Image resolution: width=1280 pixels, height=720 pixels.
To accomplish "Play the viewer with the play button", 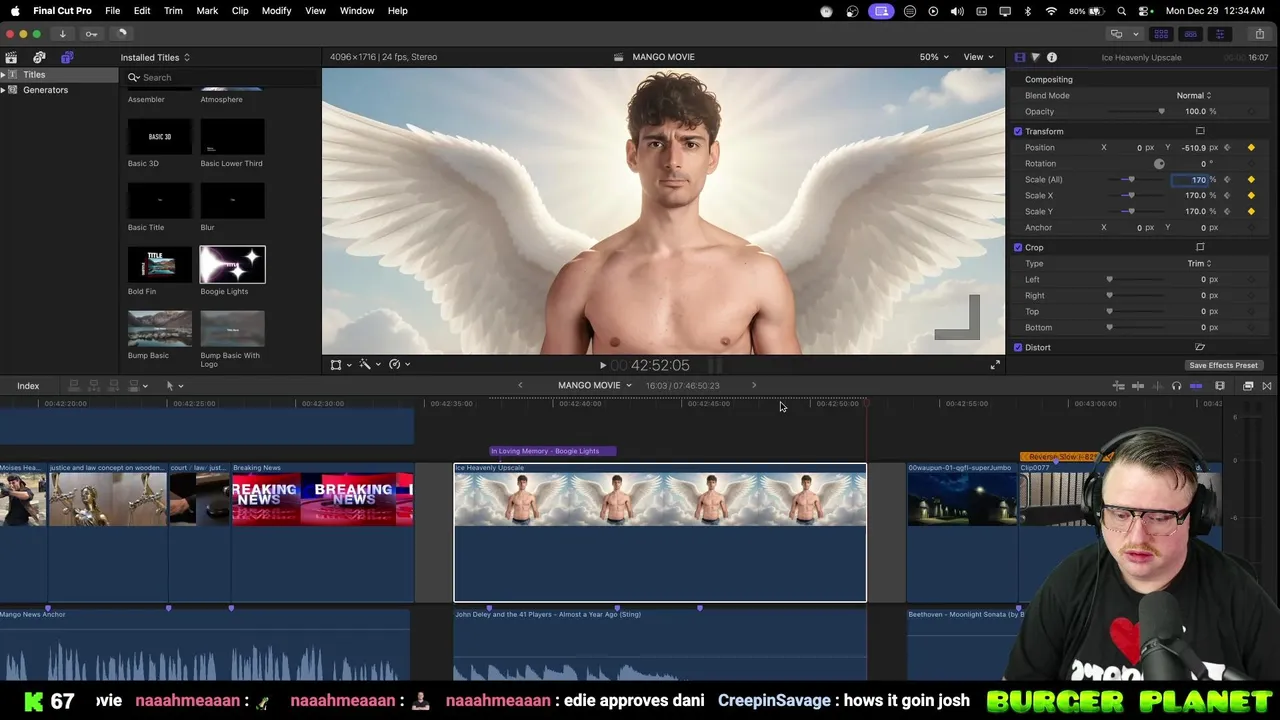I will pyautogui.click(x=602, y=366).
